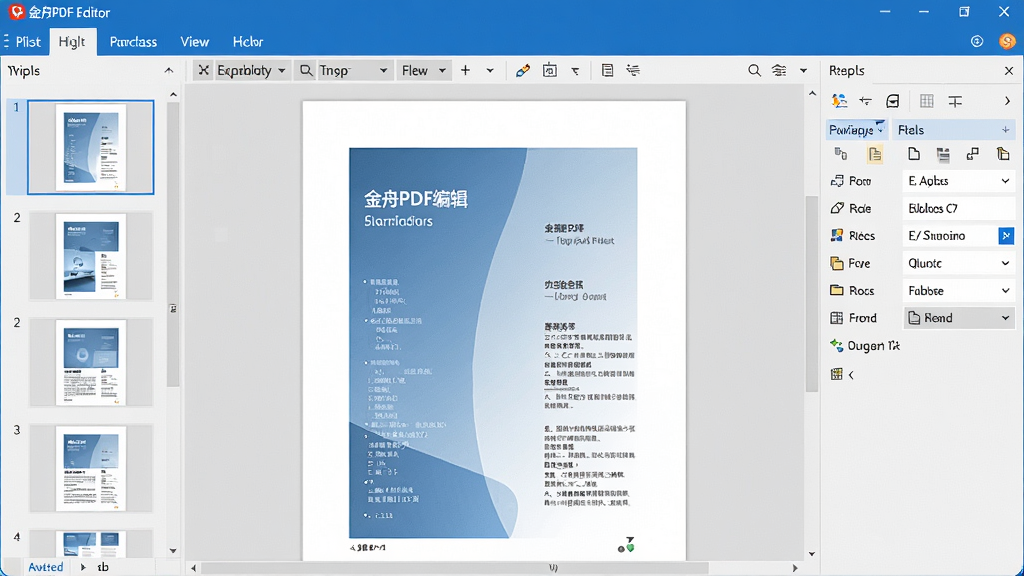The width and height of the screenshot is (1024, 576).
Task: Expand more Rtepls panel icons with chevron
Action: (1007, 101)
